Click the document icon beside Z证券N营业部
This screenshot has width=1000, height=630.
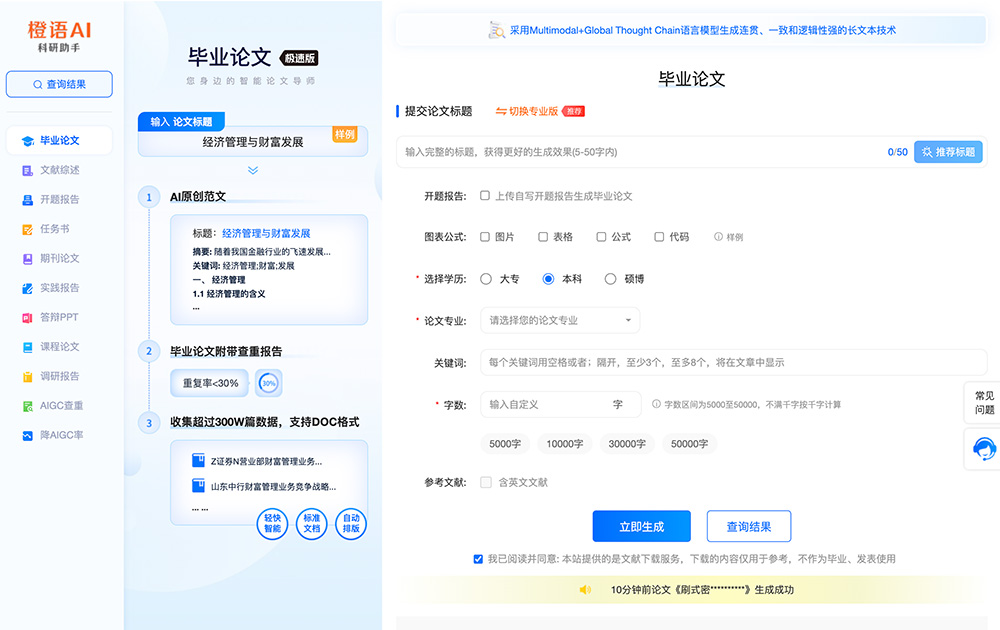tap(198, 460)
